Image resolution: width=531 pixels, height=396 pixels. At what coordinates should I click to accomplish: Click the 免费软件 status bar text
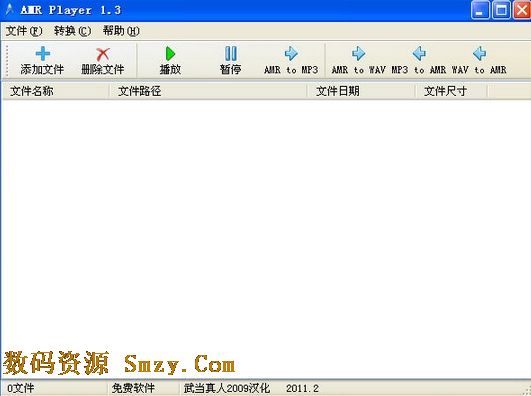coord(133,388)
